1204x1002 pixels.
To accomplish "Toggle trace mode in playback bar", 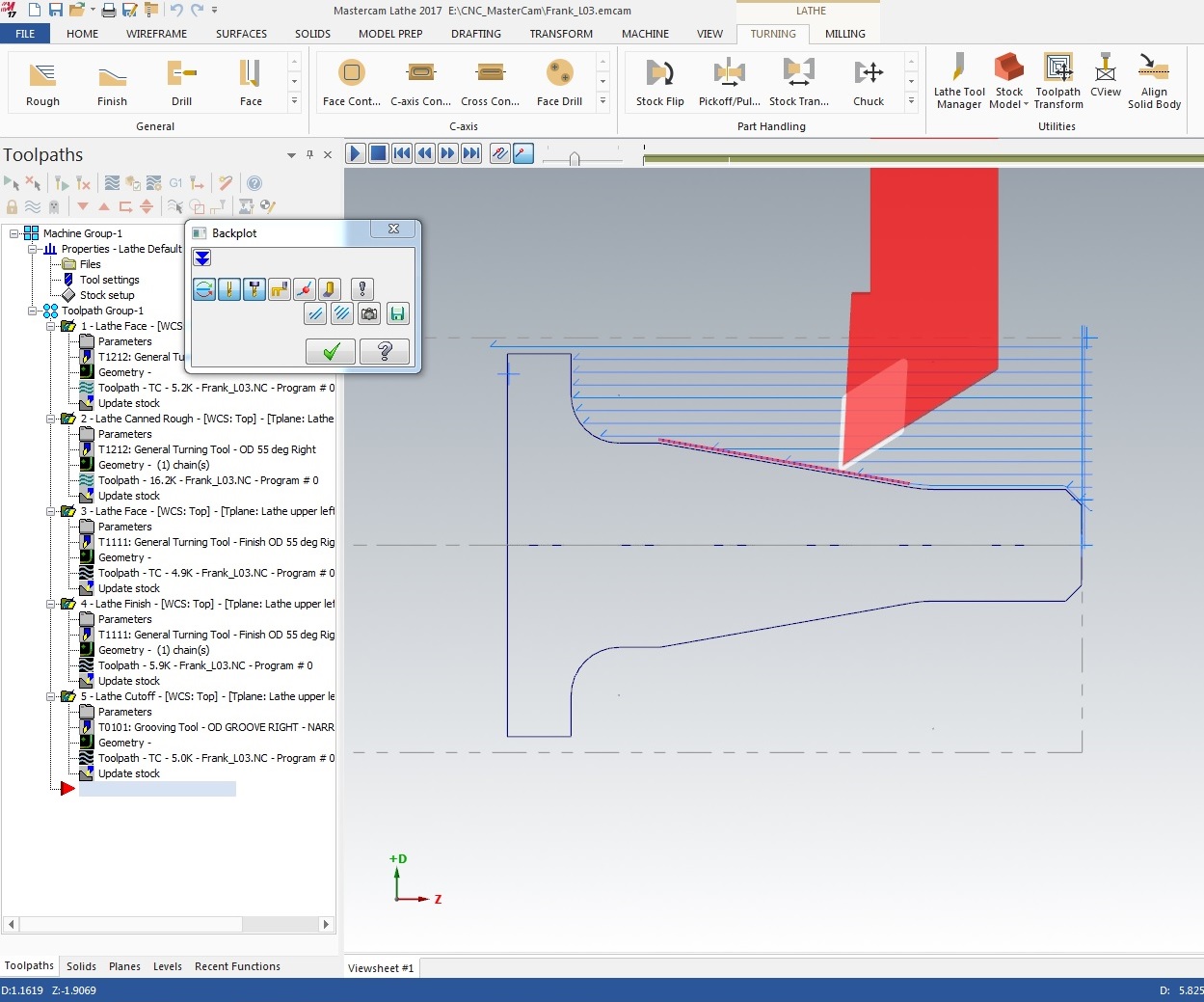I will (499, 153).
